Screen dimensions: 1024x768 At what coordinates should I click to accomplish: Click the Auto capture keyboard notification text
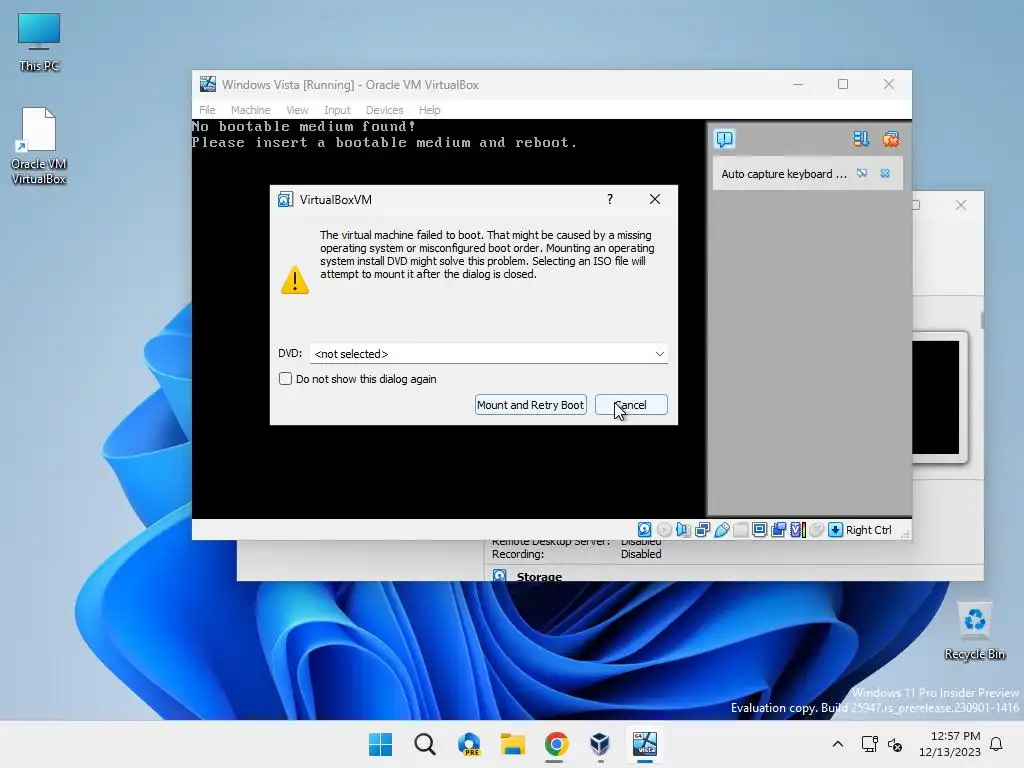784,174
